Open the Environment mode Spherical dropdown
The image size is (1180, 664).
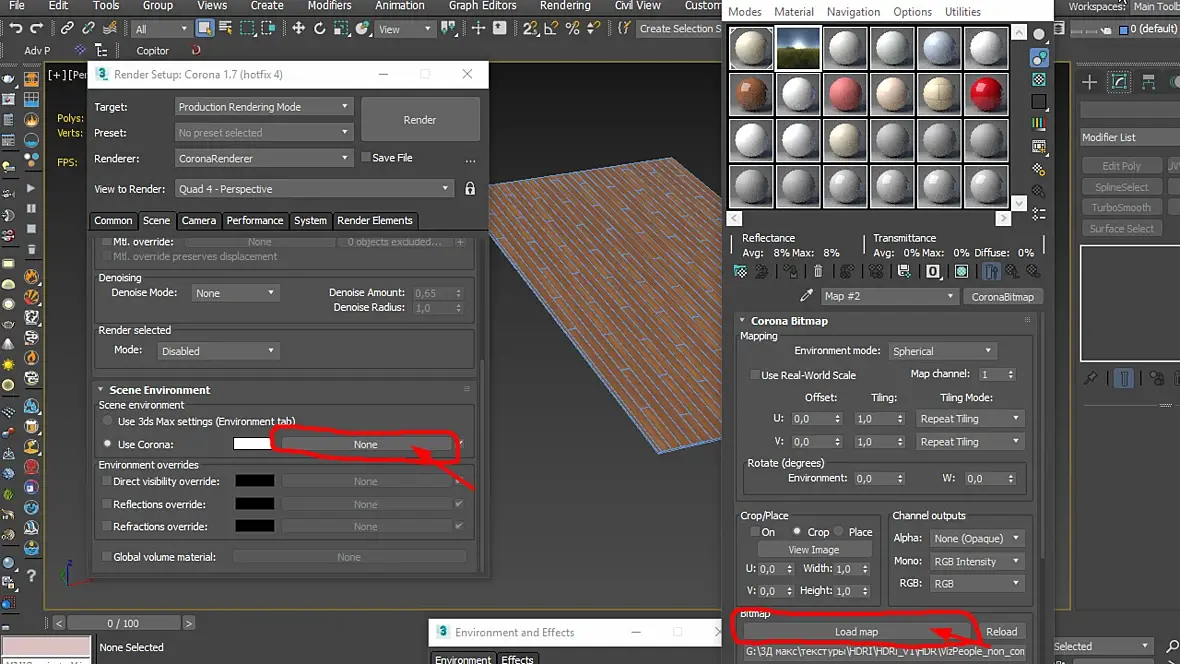(x=943, y=351)
